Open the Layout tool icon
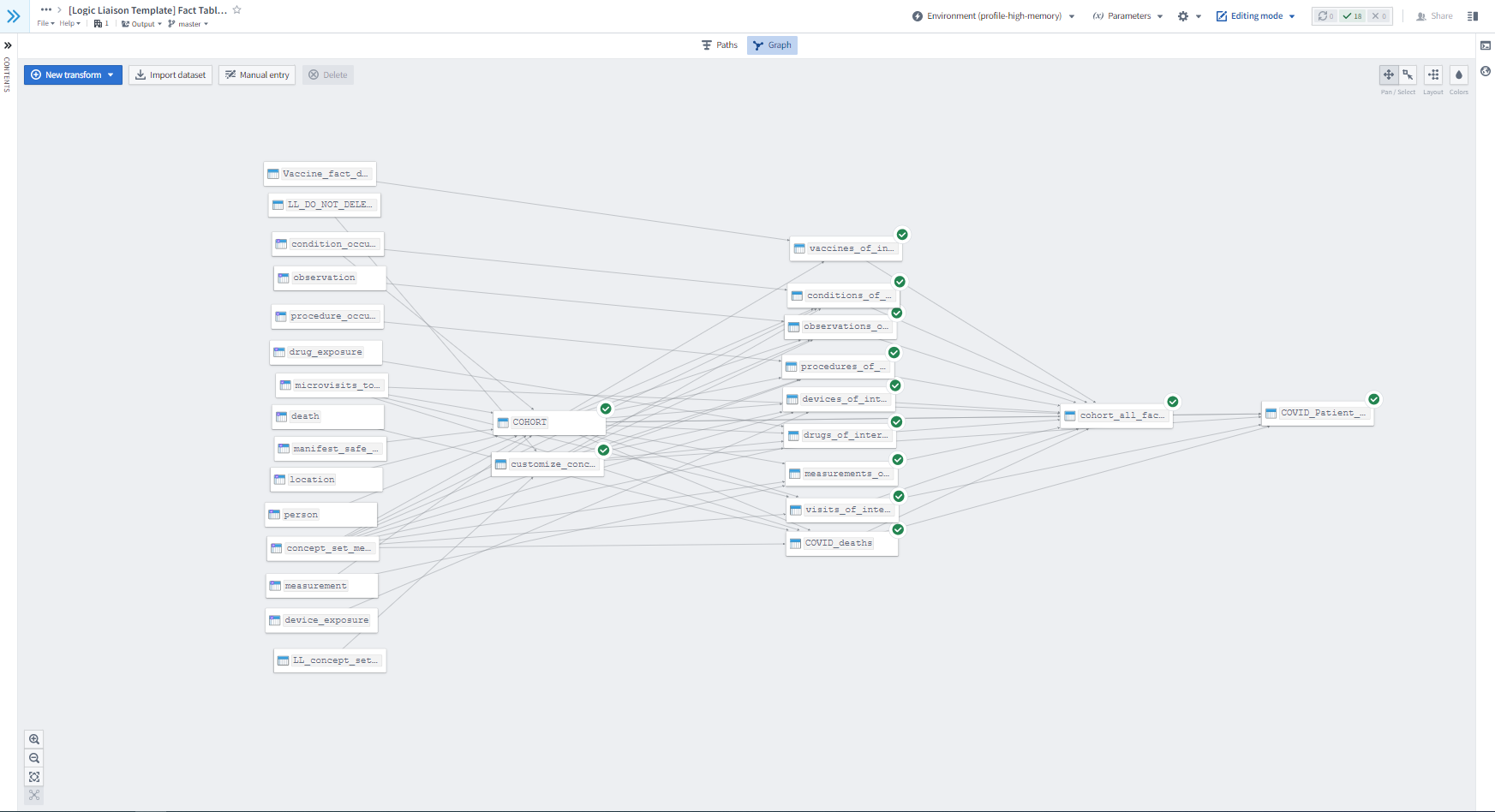This screenshot has height=812, width=1495. [x=1433, y=75]
